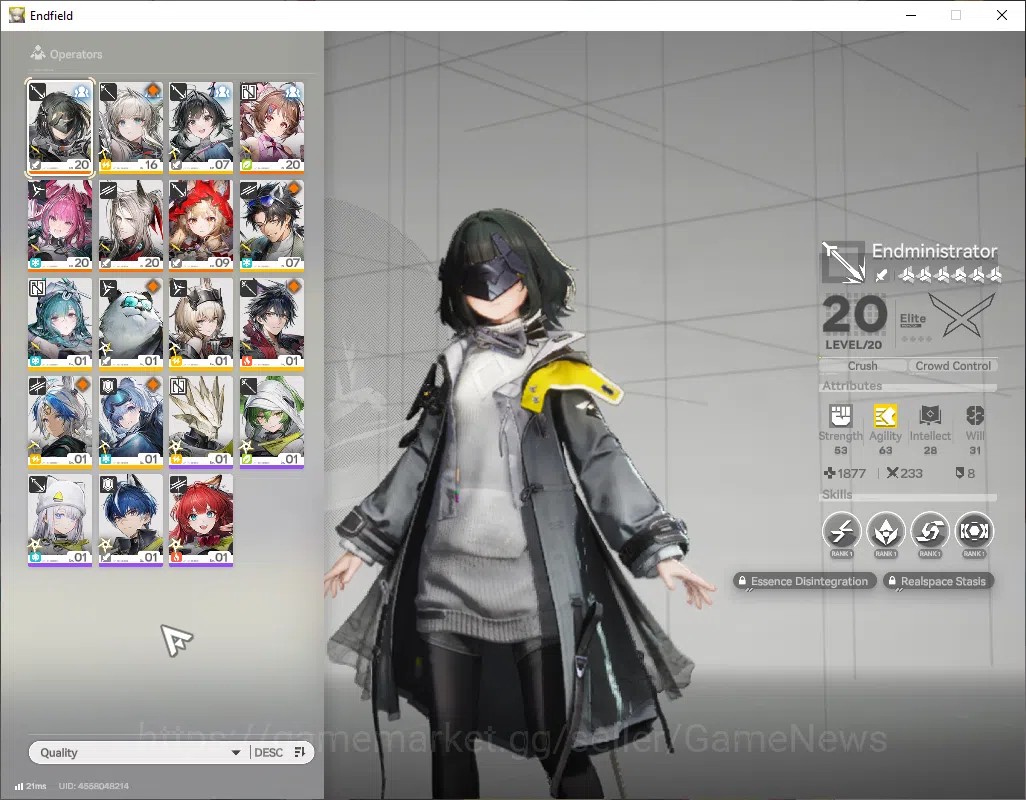Click the sword class icon beside Endministrator
This screenshot has height=800, width=1026.
tap(843, 262)
